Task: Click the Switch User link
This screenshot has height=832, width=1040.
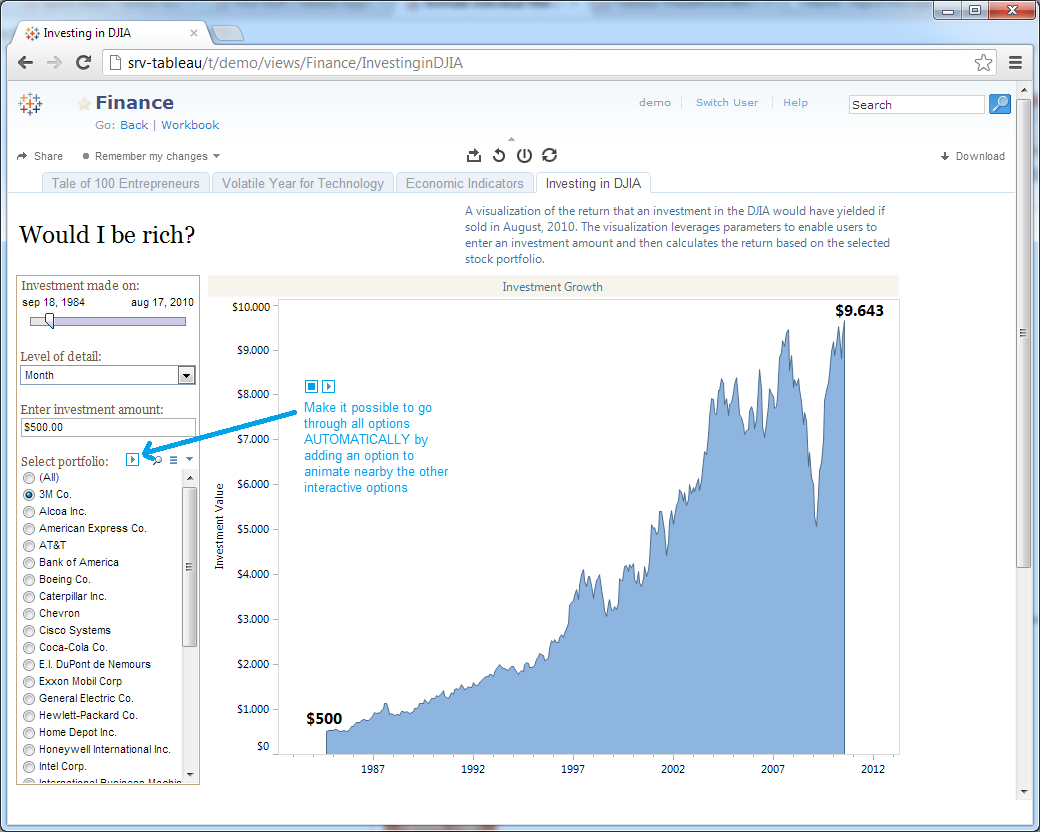Action: (726, 103)
